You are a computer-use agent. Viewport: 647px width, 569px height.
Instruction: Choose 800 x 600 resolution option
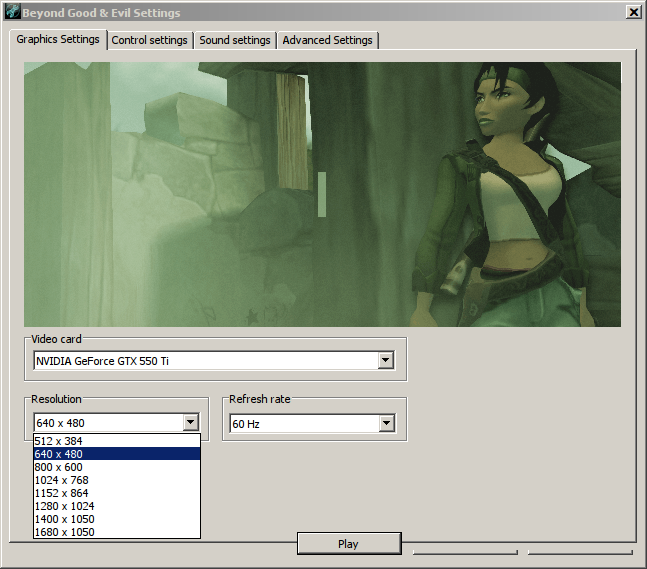(117, 467)
